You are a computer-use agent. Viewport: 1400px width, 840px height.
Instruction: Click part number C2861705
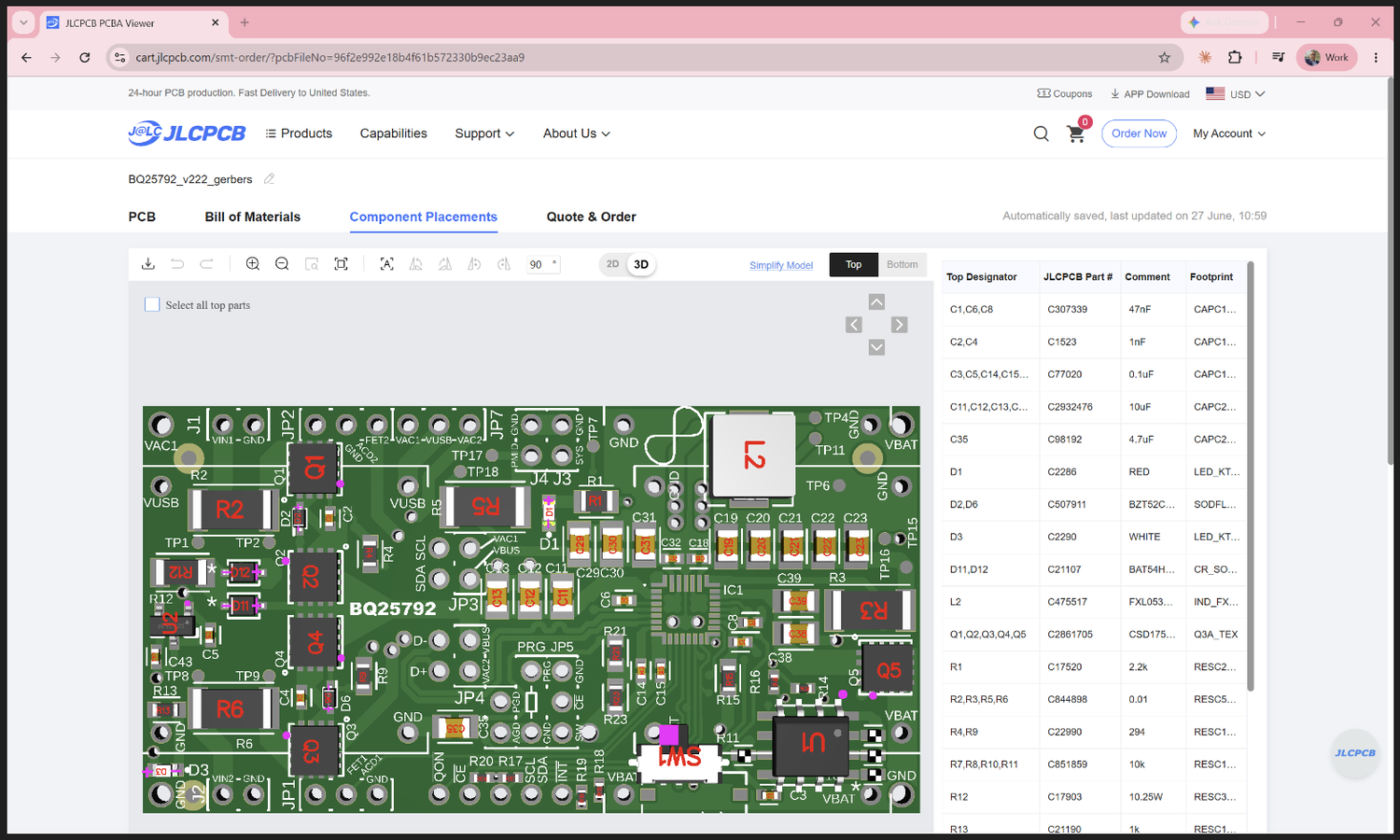coord(1069,635)
